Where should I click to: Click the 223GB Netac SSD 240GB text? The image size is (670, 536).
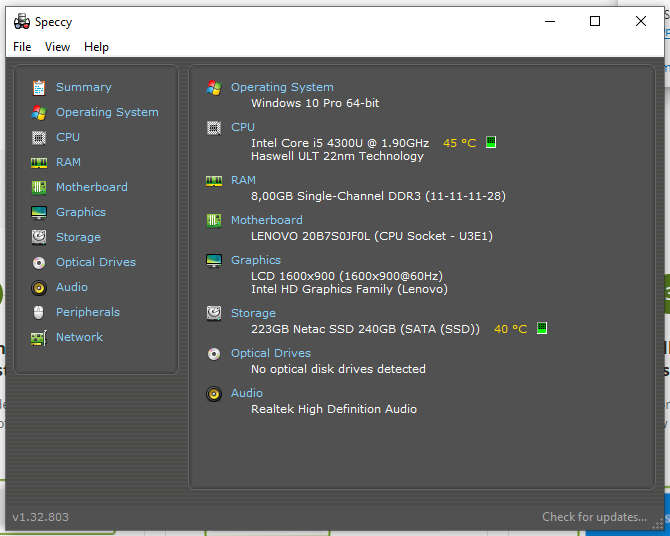click(x=365, y=329)
